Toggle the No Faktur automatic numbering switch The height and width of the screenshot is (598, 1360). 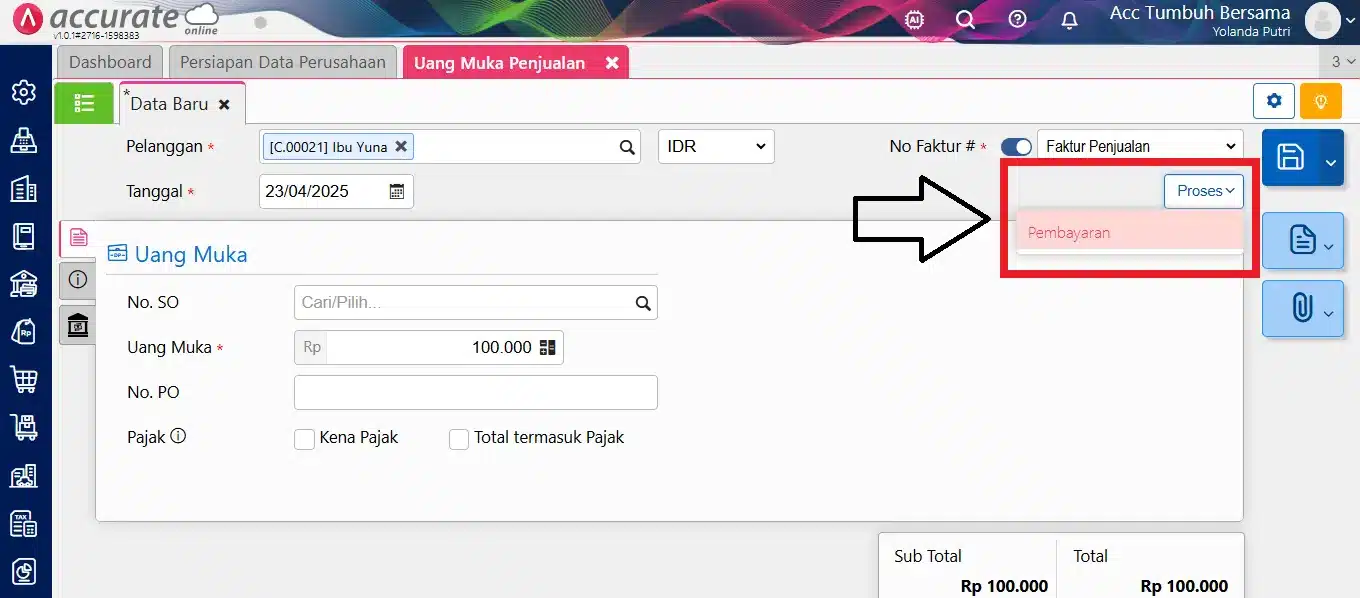click(1016, 147)
